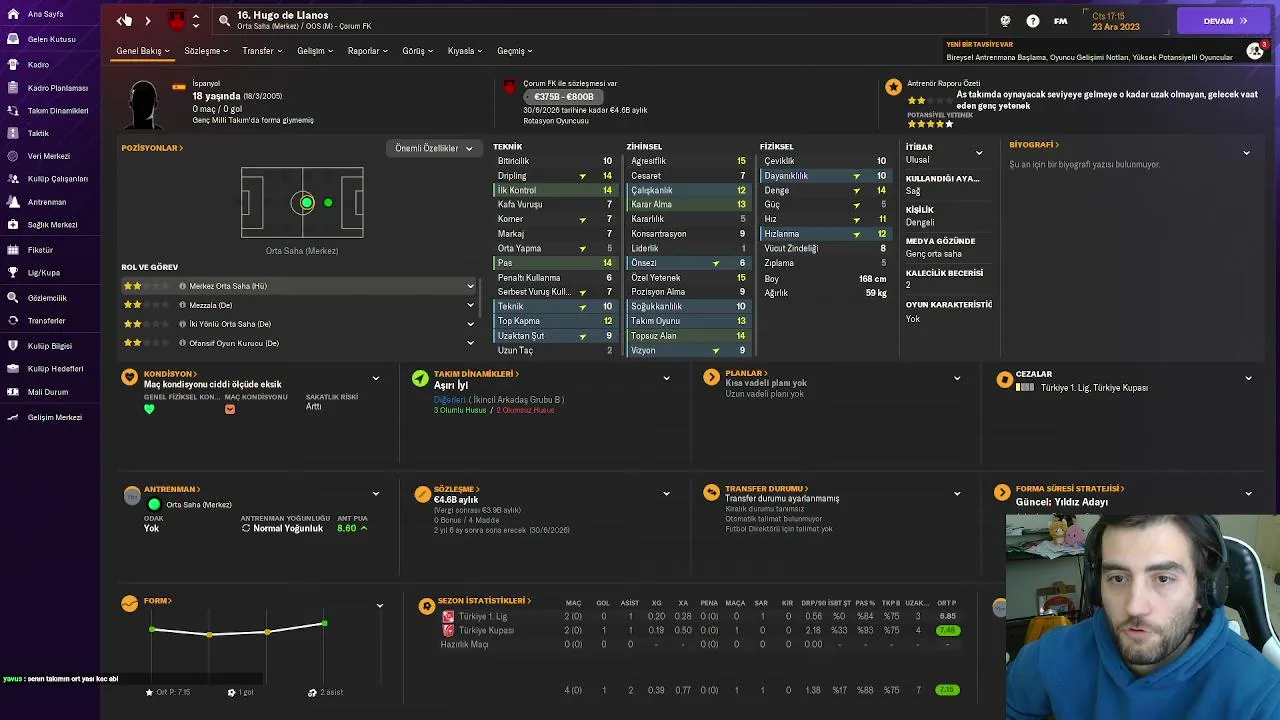Open Antrenman icon in sidebar
Image resolution: width=1280 pixels, height=720 pixels.
[13, 202]
